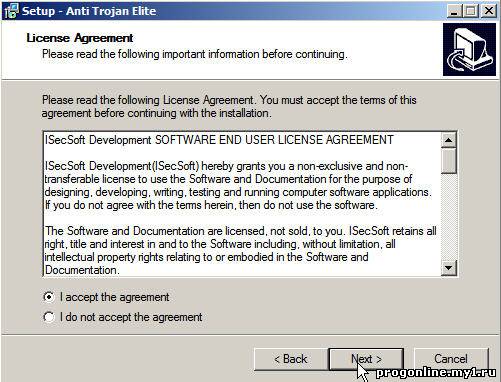Minimize the Anti Trojan Elite setup window
This screenshot has width=501, height=382.
tap(454, 11)
